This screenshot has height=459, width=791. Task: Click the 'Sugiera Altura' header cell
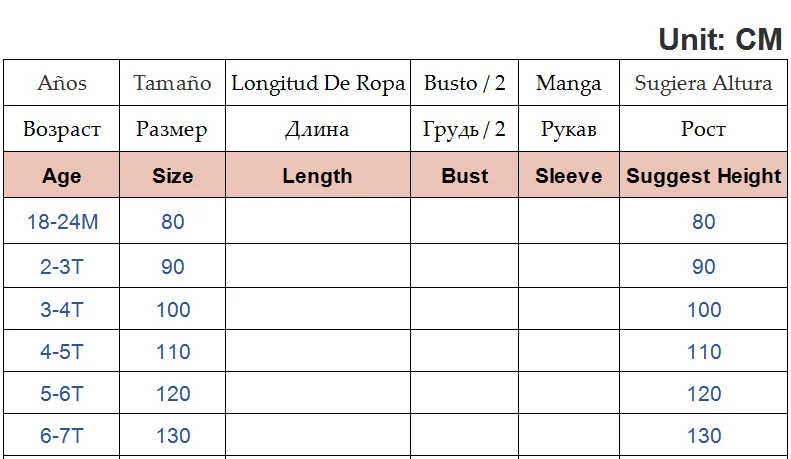703,83
